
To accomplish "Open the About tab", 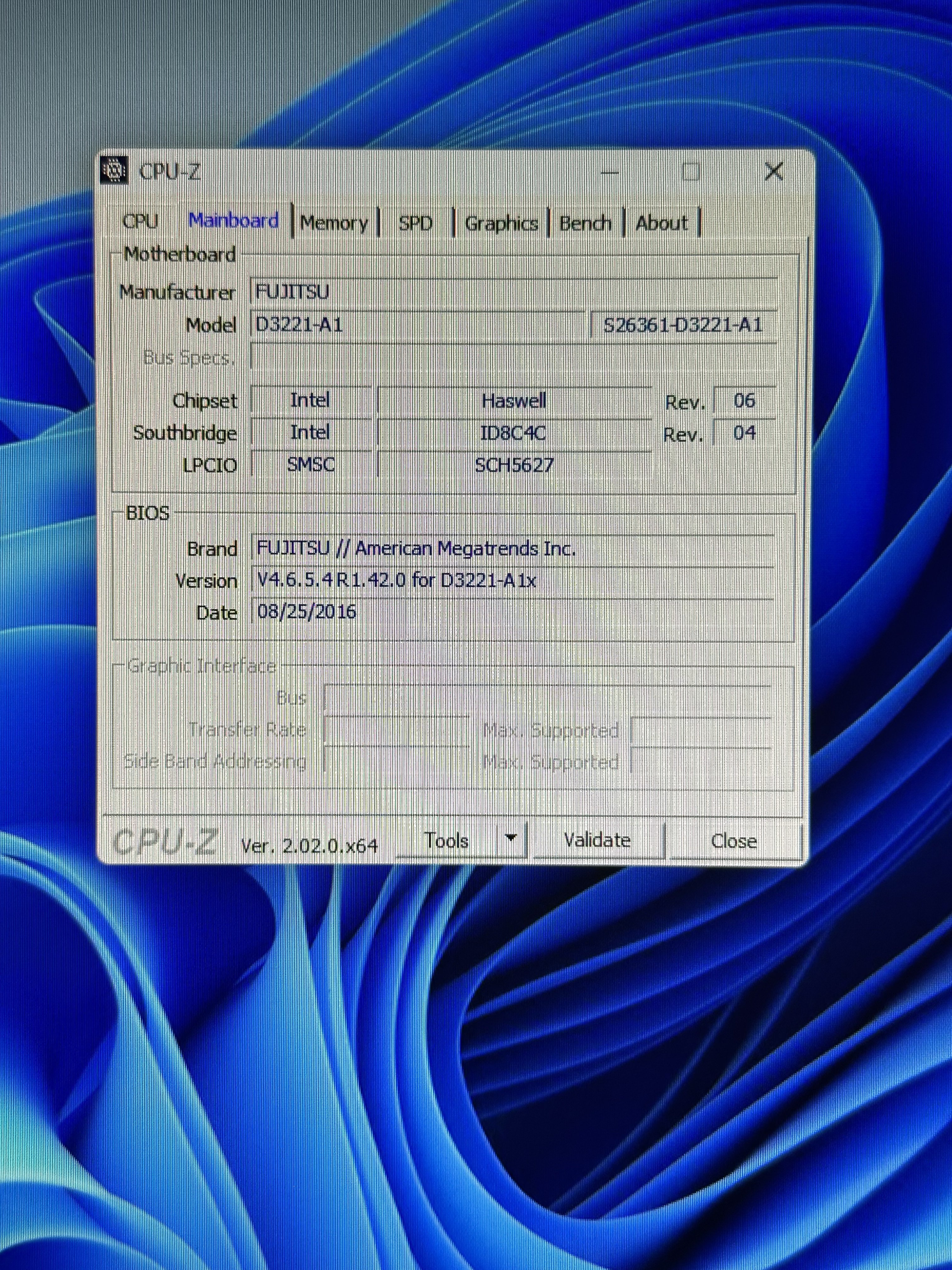I will [x=661, y=223].
